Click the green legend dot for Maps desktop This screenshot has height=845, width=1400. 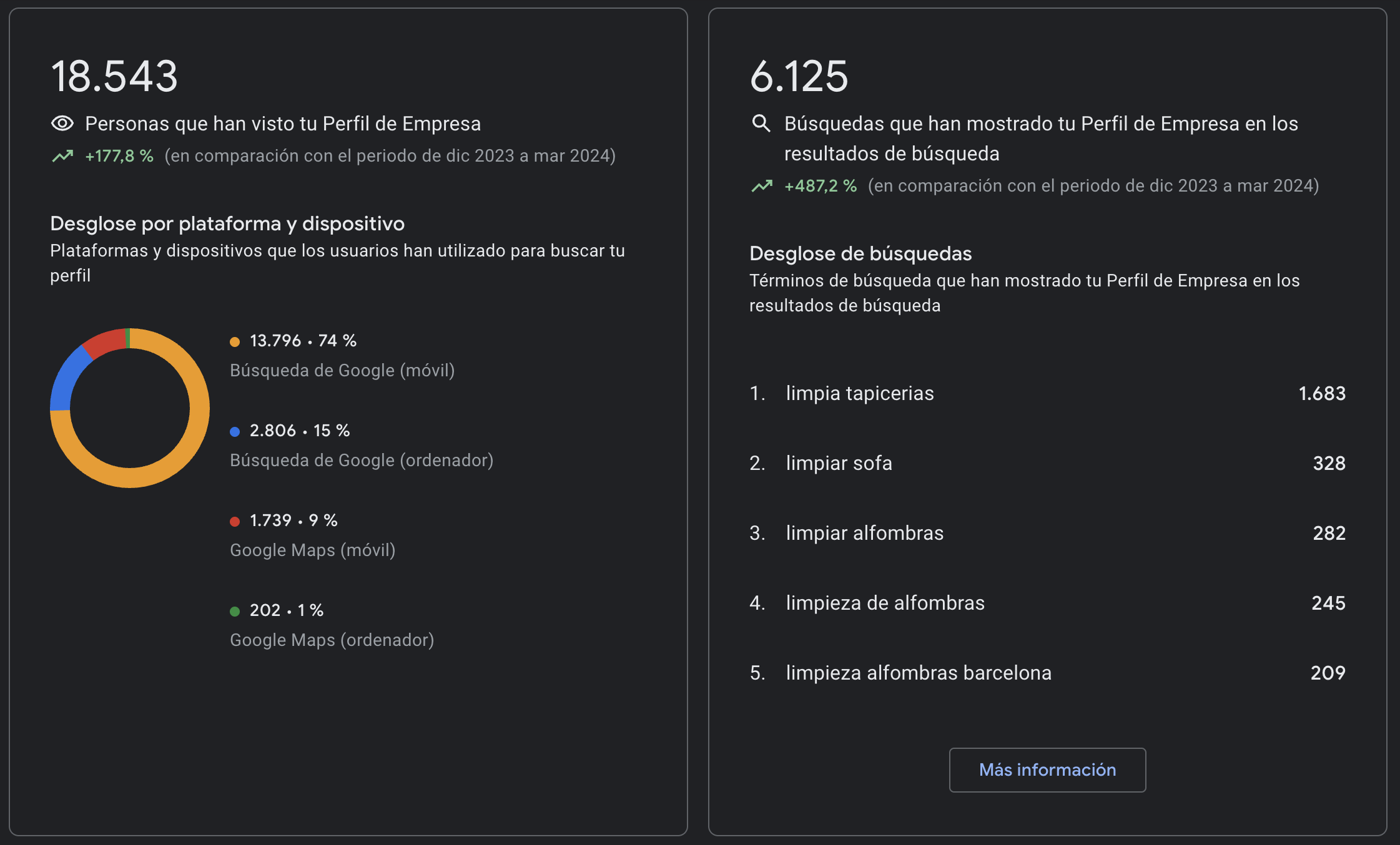click(235, 611)
